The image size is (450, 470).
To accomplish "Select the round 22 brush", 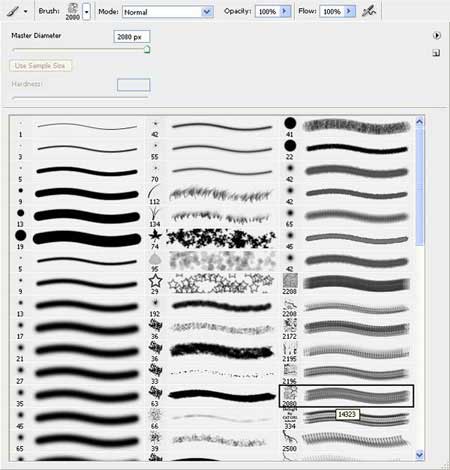I will [347, 150].
